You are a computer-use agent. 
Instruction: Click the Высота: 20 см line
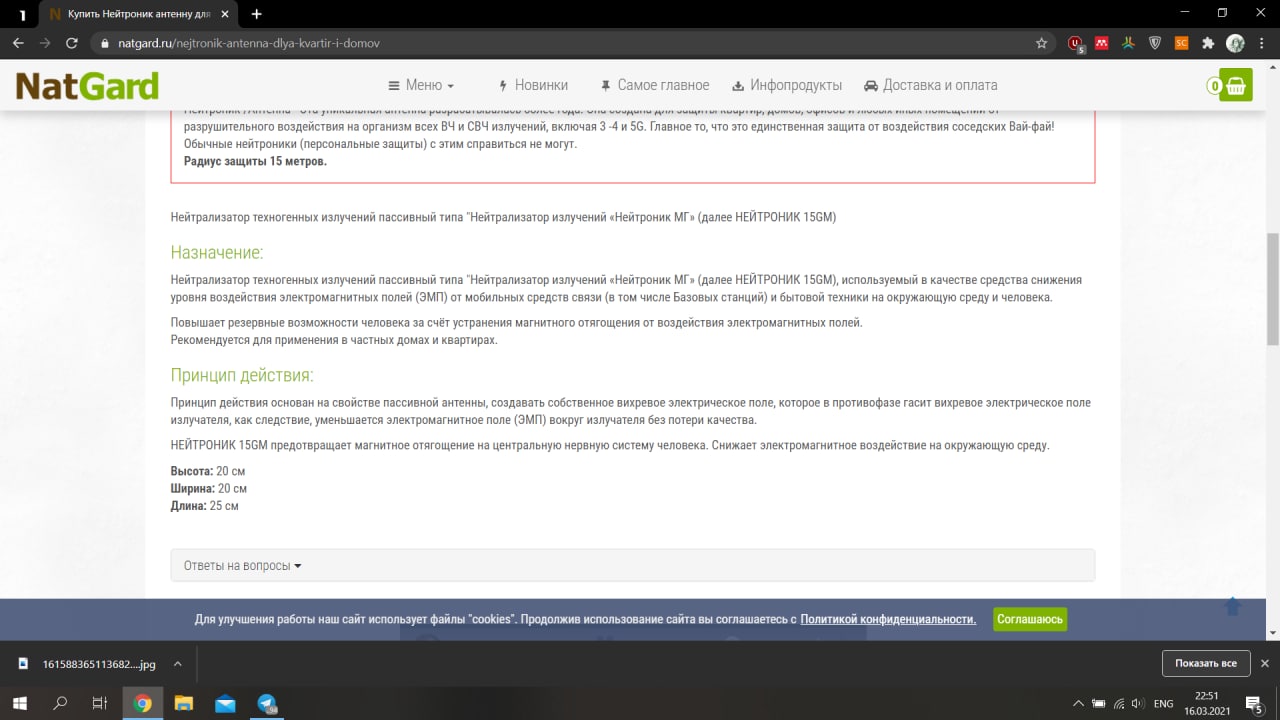coord(208,471)
